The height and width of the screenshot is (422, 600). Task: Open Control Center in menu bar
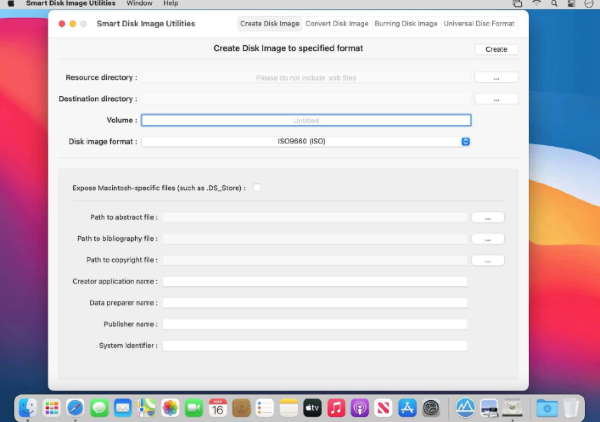[x=571, y=3]
